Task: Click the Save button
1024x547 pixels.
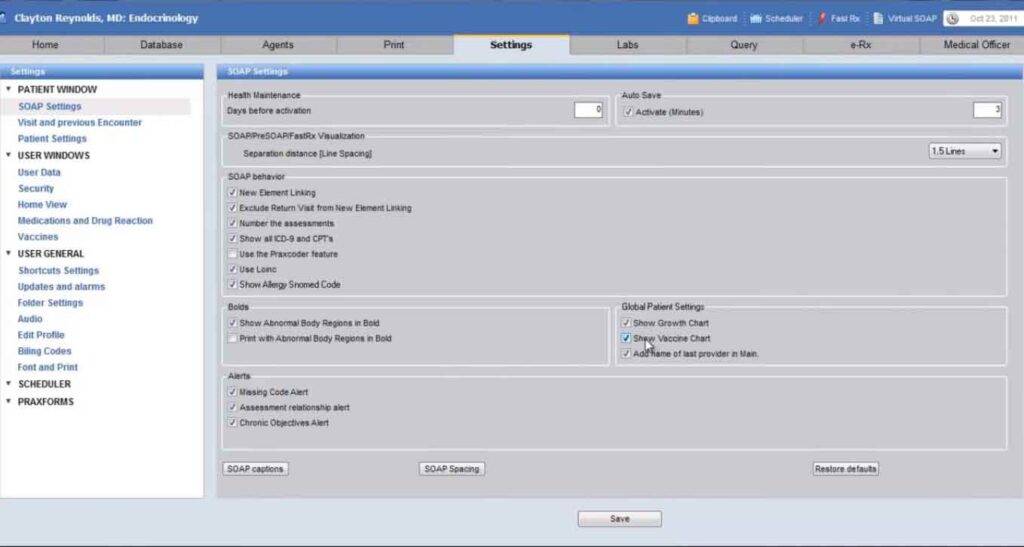Action: click(x=620, y=519)
